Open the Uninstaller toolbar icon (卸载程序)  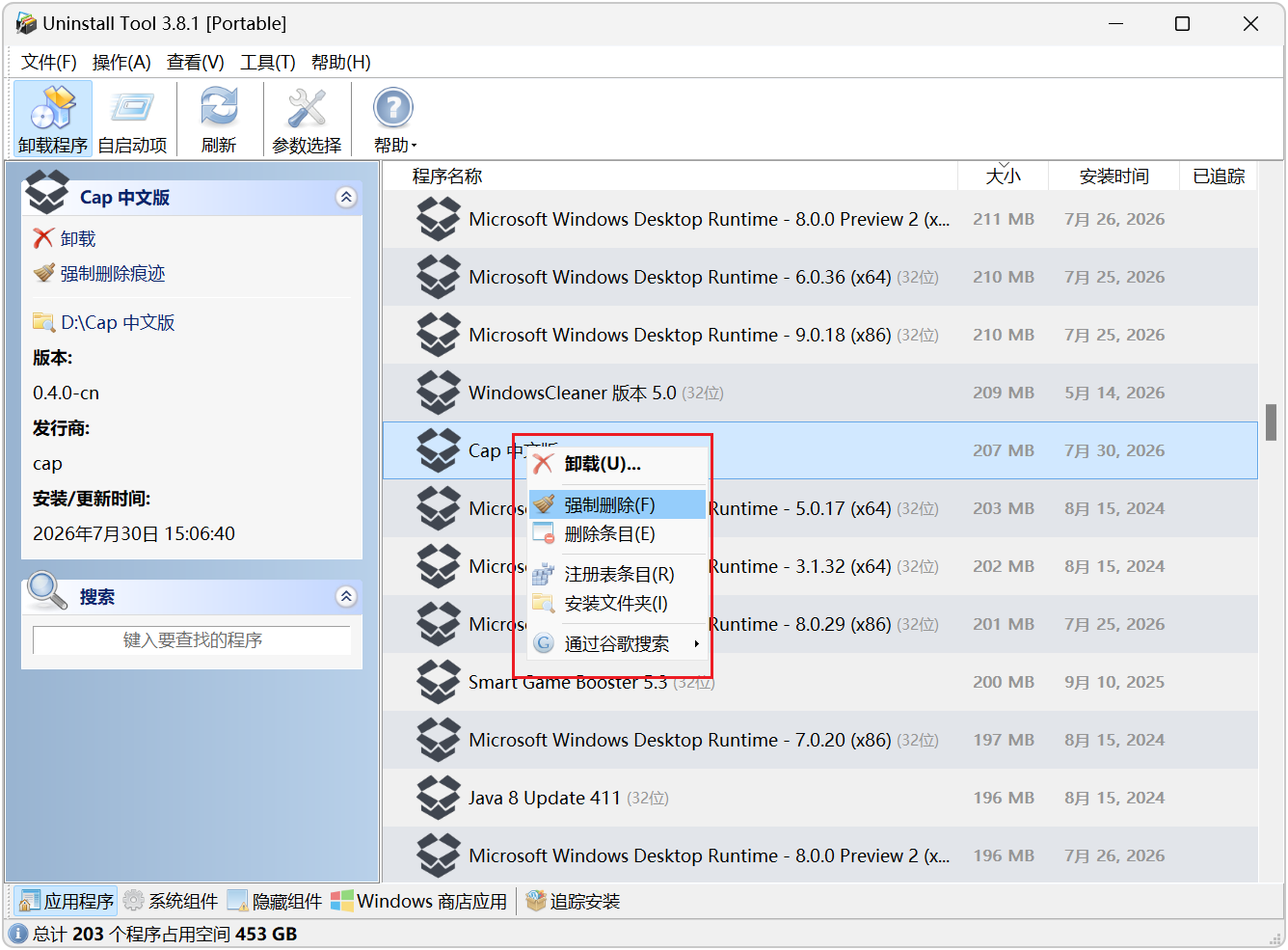pos(53,119)
